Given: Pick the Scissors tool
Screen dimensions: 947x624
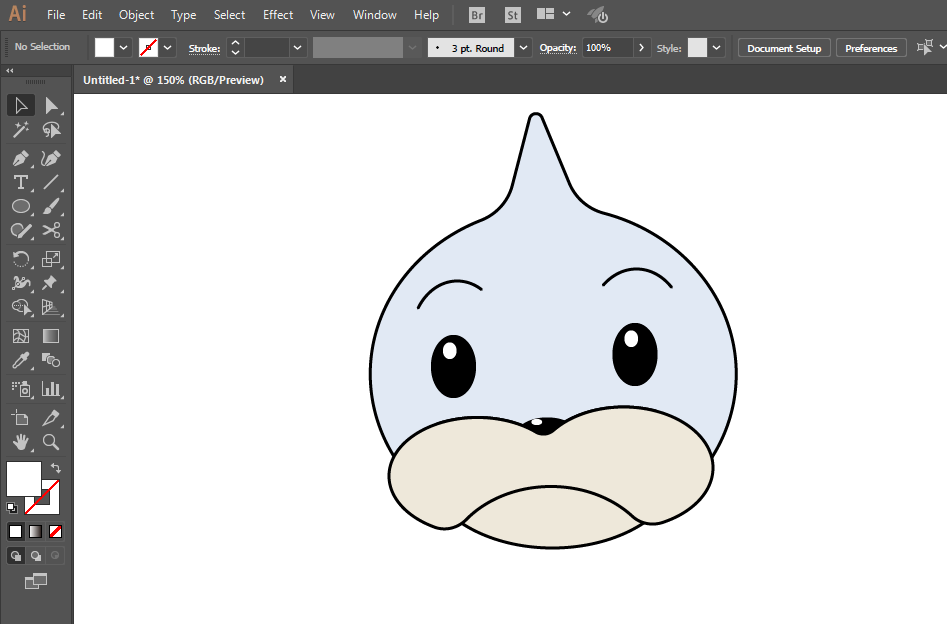Looking at the screenshot, I should (52, 231).
